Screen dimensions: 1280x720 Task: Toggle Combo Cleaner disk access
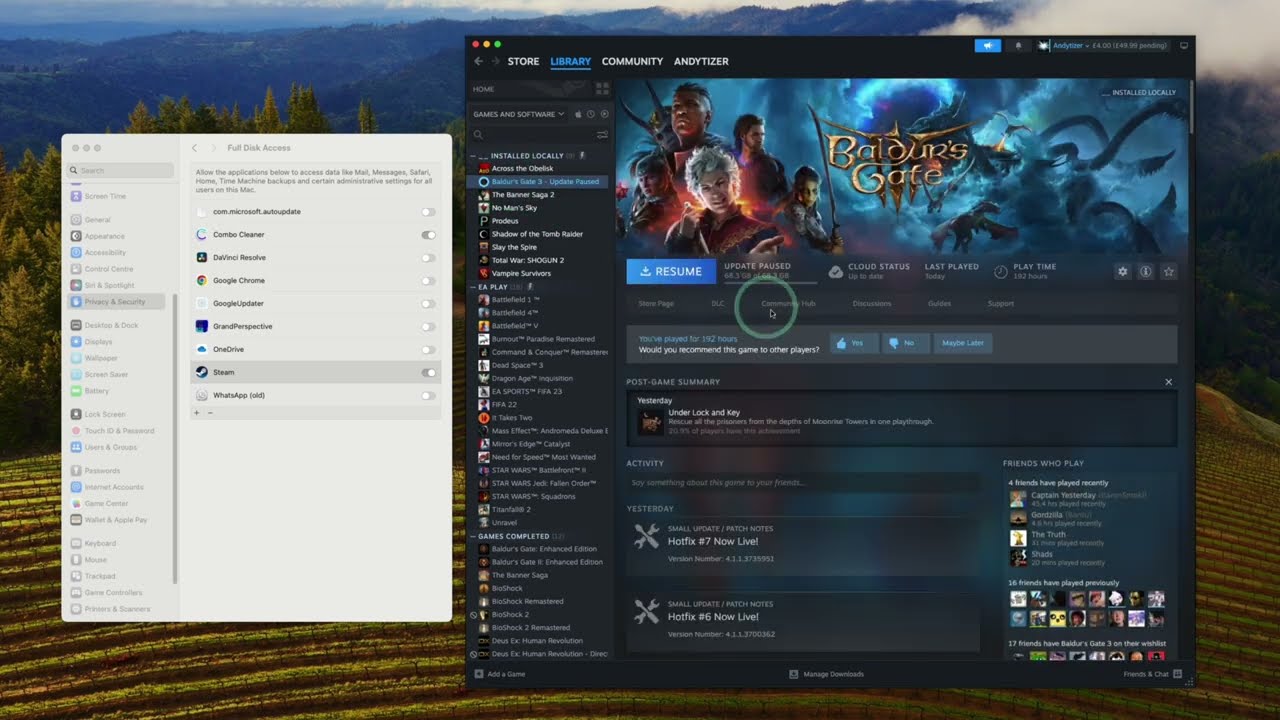coord(428,235)
